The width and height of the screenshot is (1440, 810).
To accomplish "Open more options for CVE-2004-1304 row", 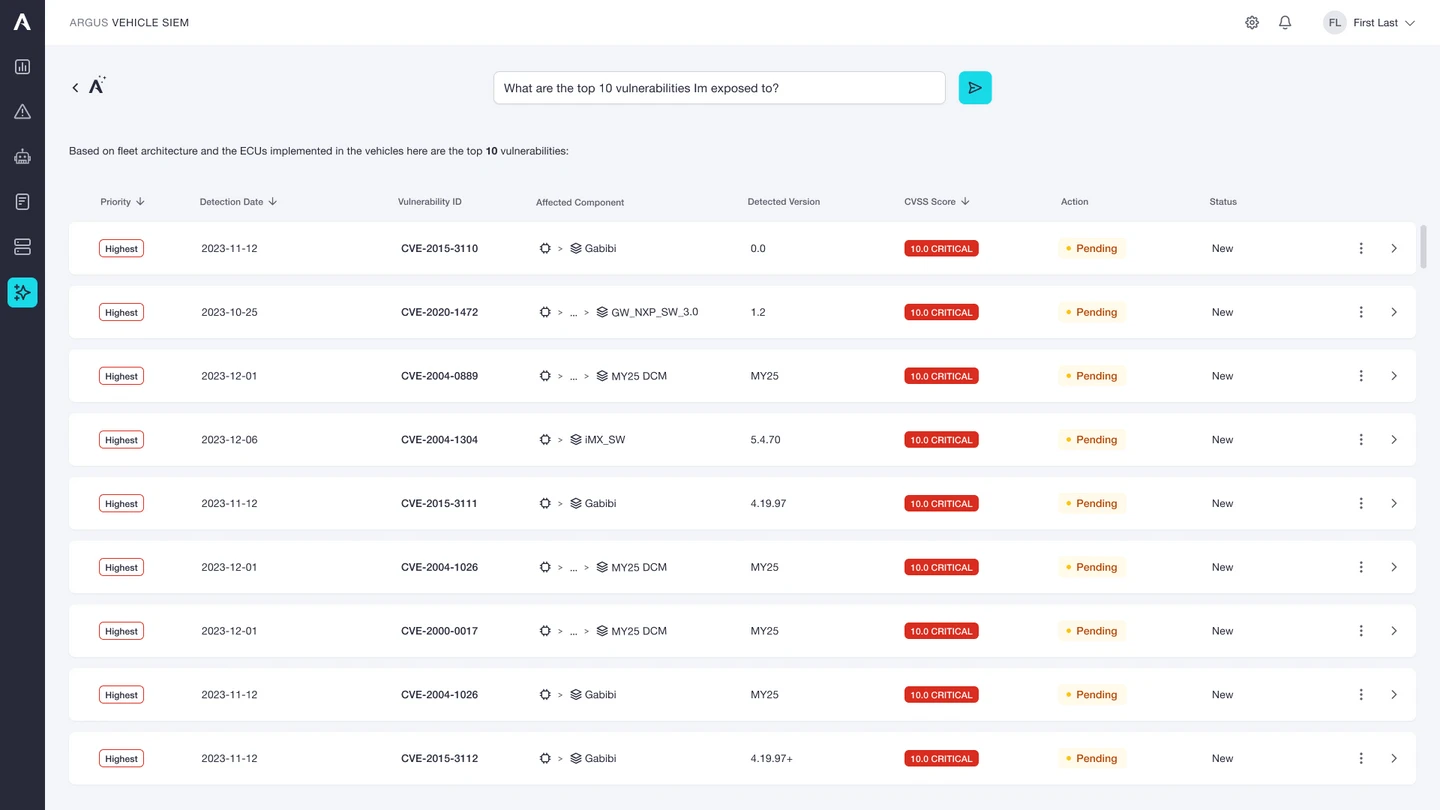I will [1361, 440].
